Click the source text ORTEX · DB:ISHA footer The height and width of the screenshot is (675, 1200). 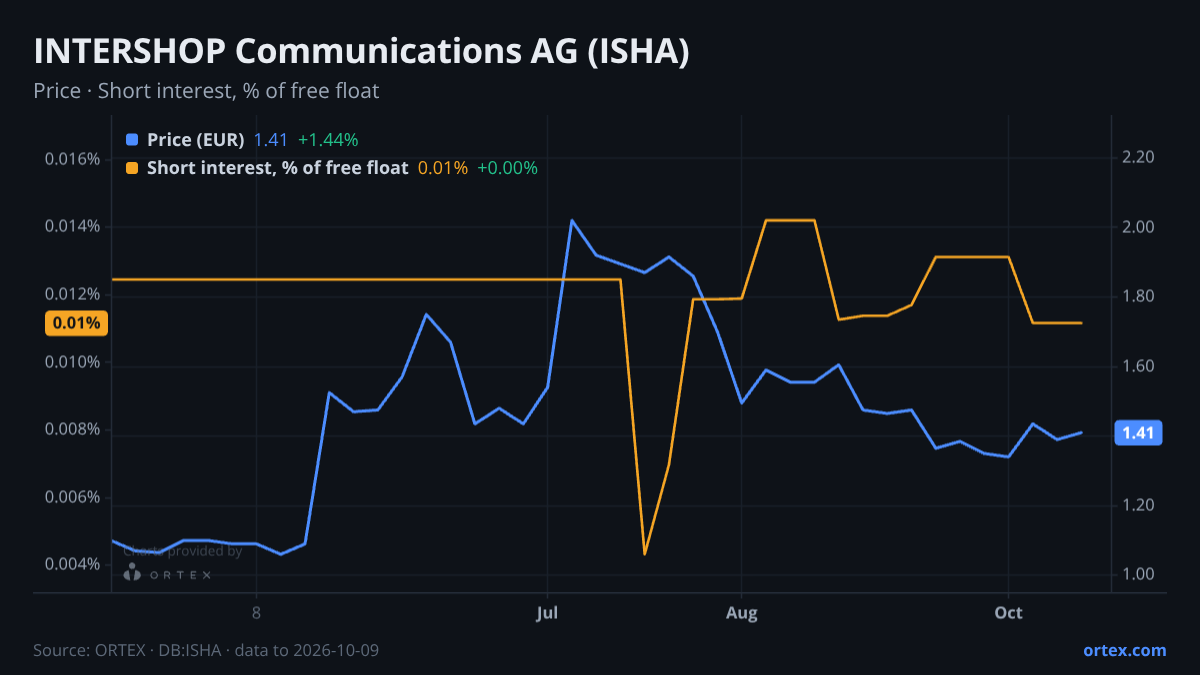click(x=206, y=650)
